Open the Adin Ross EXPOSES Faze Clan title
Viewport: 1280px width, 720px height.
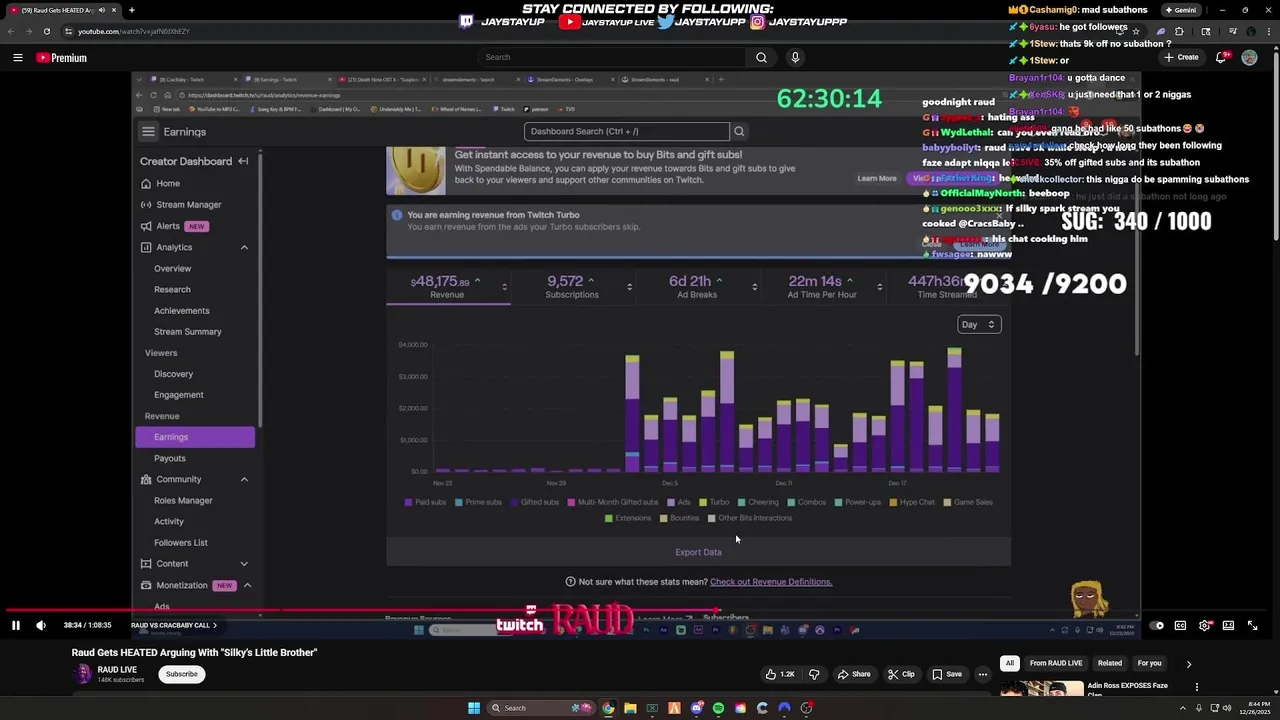pyautogui.click(x=1127, y=688)
